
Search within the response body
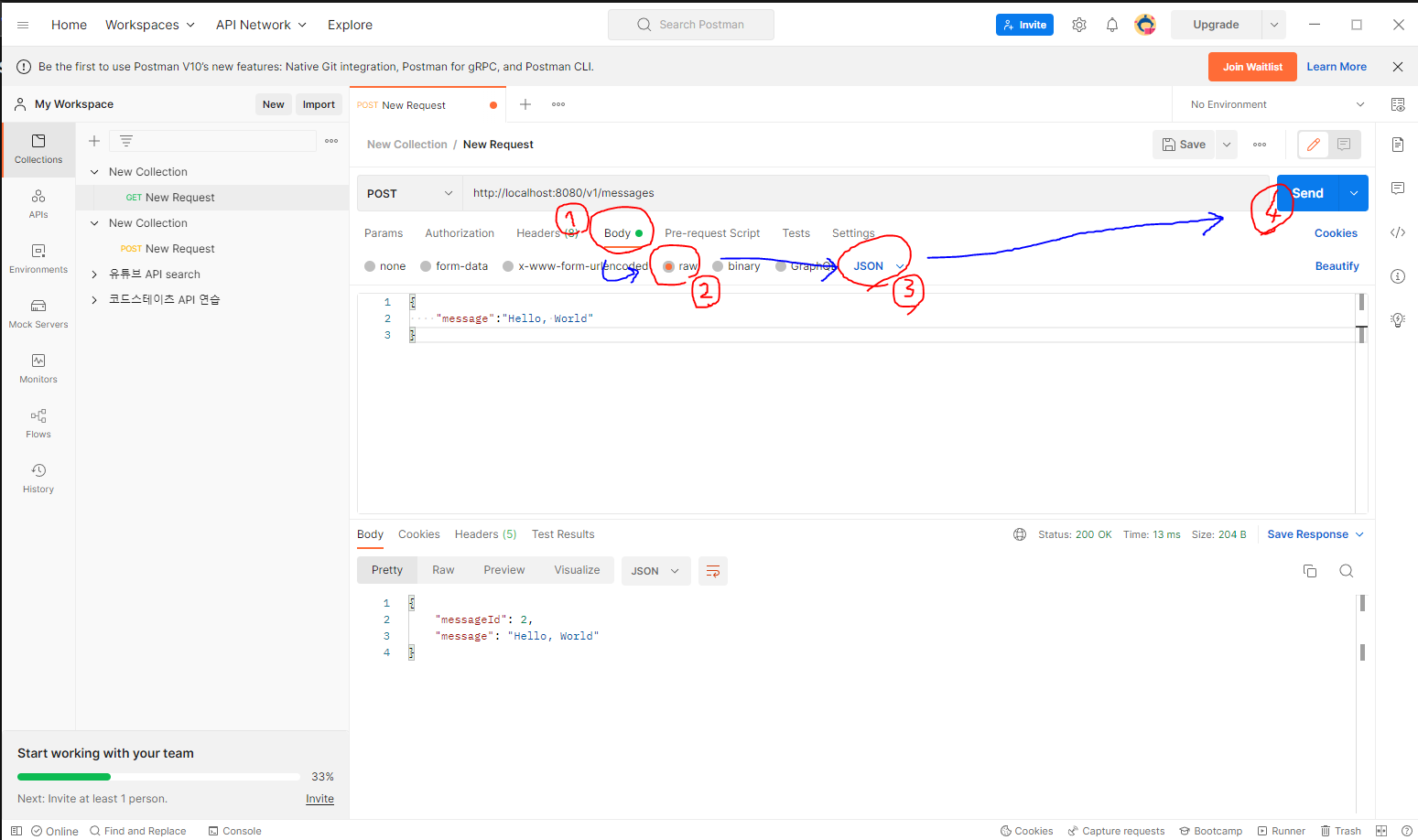tap(1347, 571)
